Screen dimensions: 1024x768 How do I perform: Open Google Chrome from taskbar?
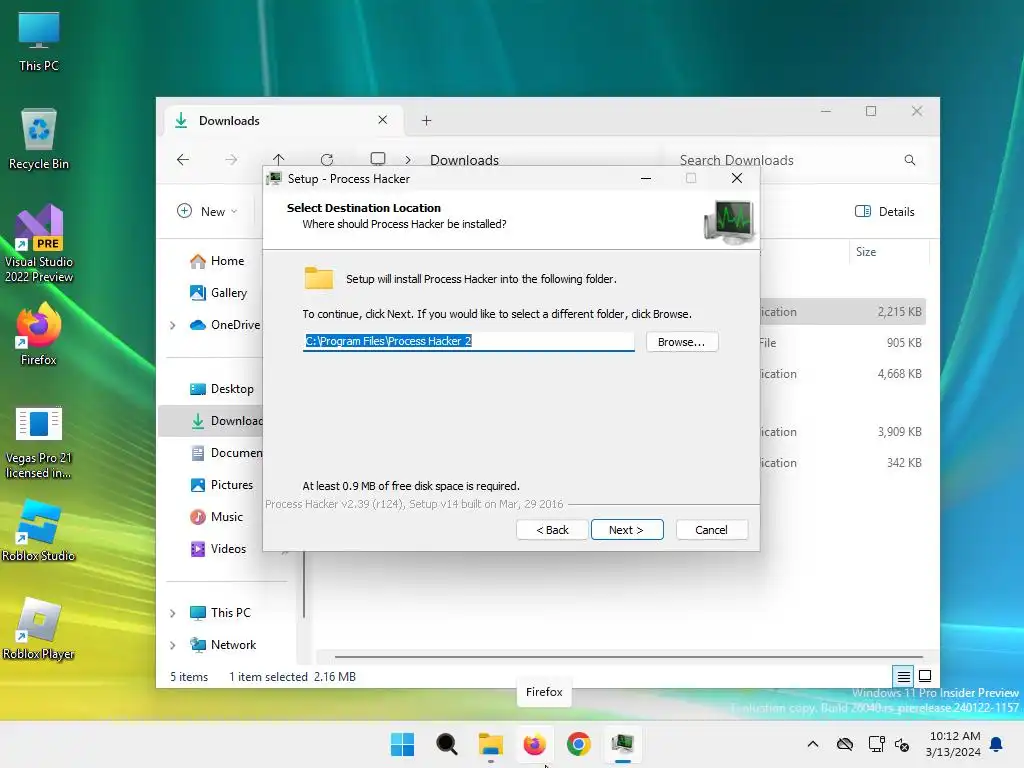(579, 744)
